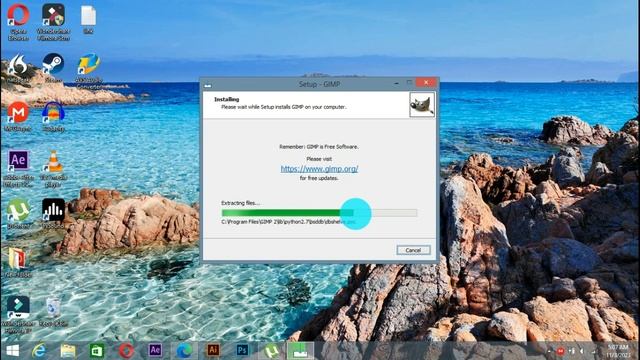The height and width of the screenshot is (360, 640).
Task: Click the extracted file path text
Action: 288,222
